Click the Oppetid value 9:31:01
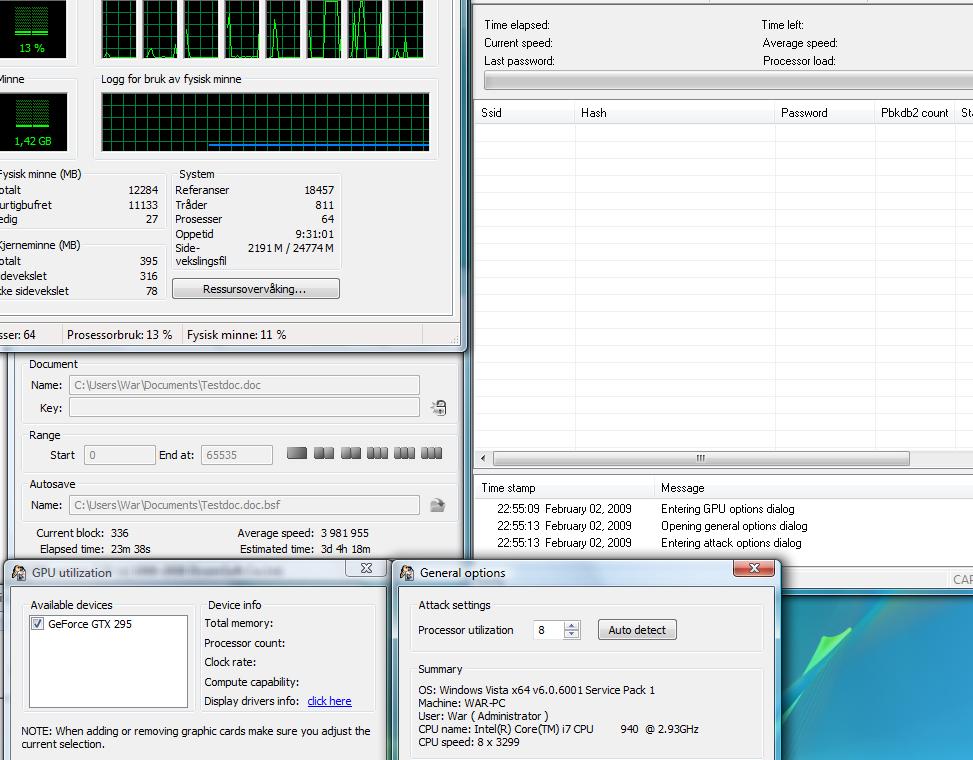Image resolution: width=973 pixels, height=760 pixels. (x=315, y=235)
